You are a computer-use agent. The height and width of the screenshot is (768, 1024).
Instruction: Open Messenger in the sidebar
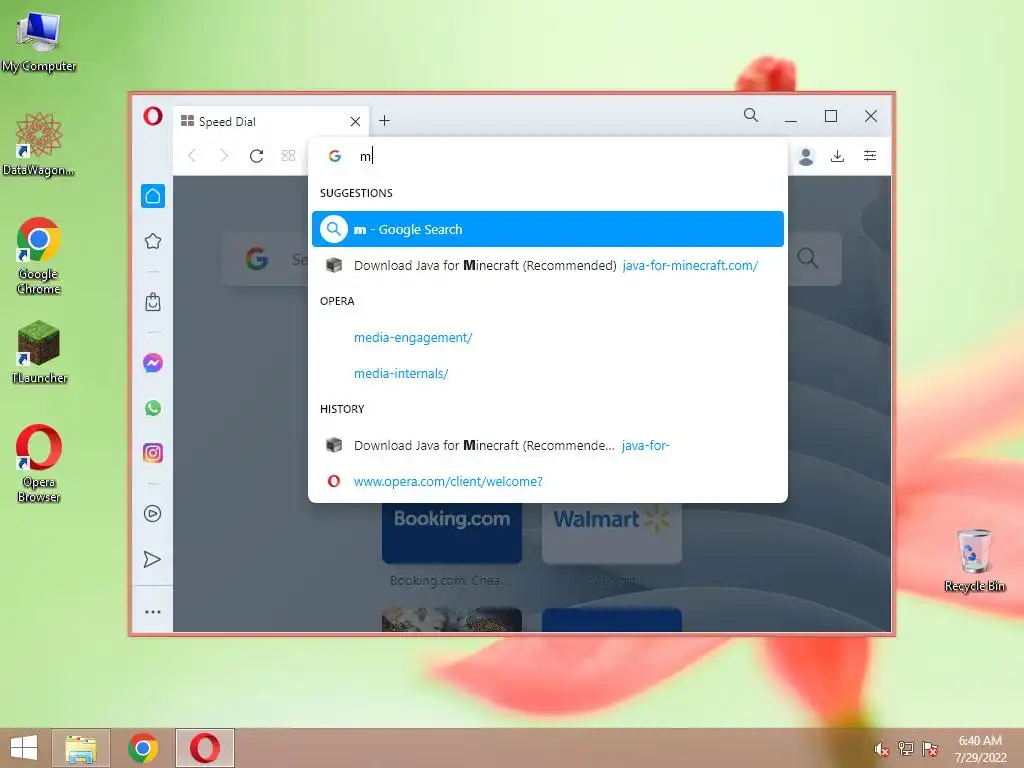coord(153,363)
